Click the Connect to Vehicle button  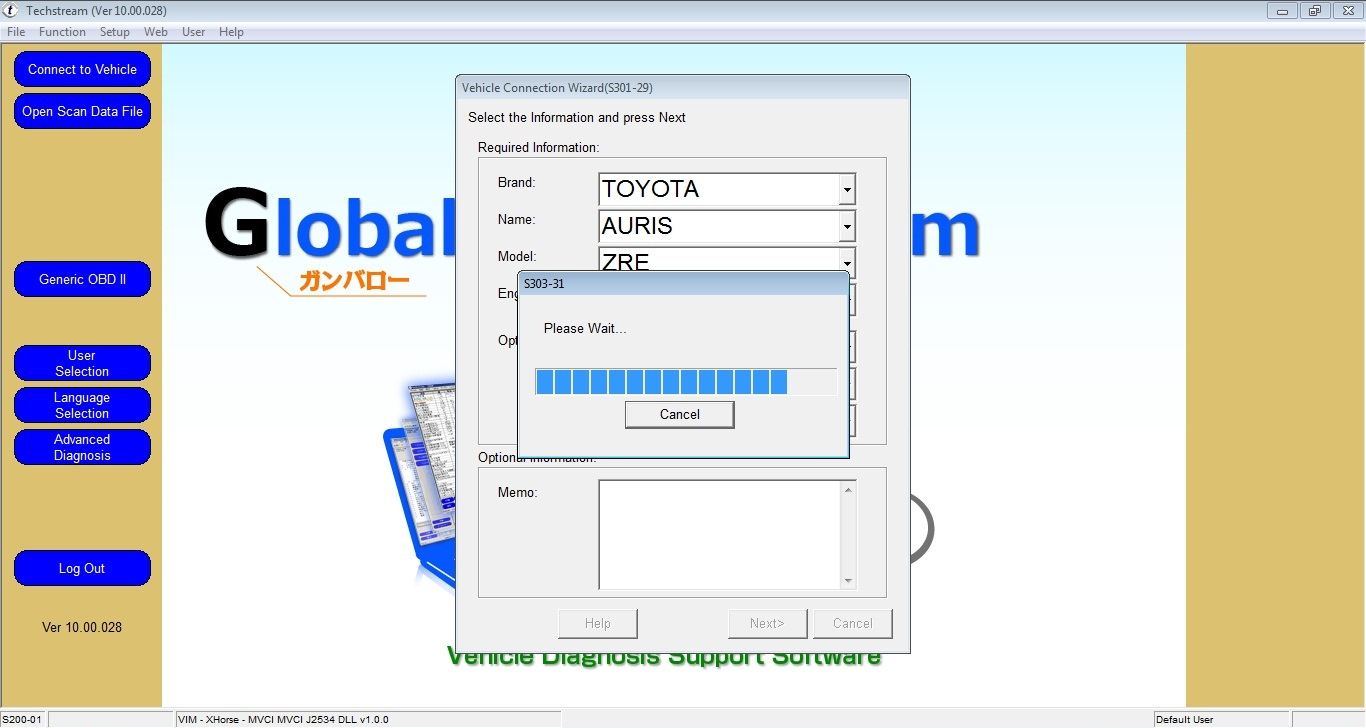82,70
